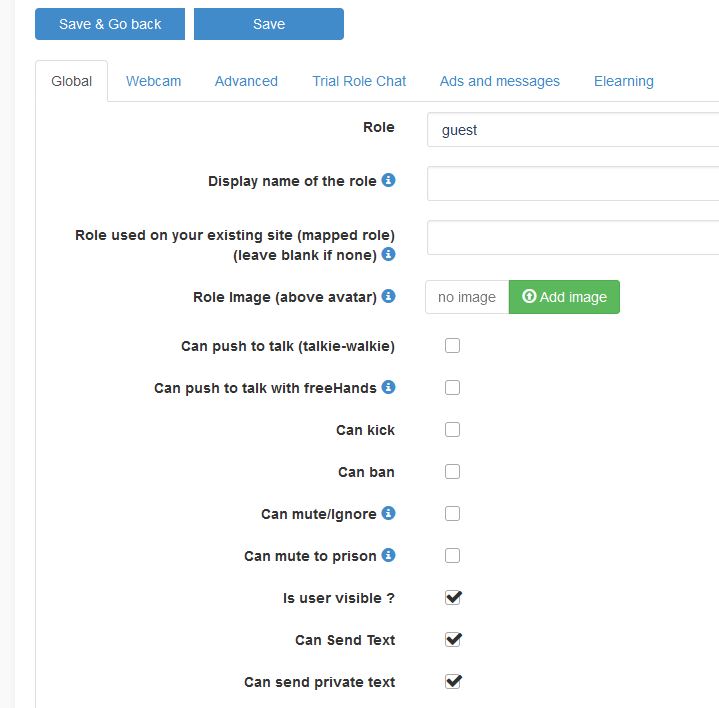Click info icon next to mapped role label
This screenshot has width=719, height=708.
pos(389,254)
